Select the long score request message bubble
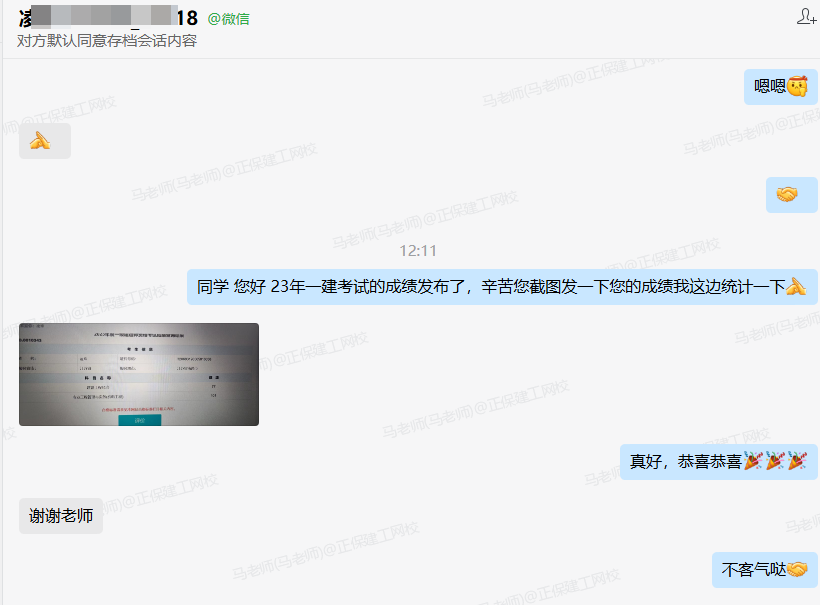This screenshot has width=820, height=605. coord(500,287)
